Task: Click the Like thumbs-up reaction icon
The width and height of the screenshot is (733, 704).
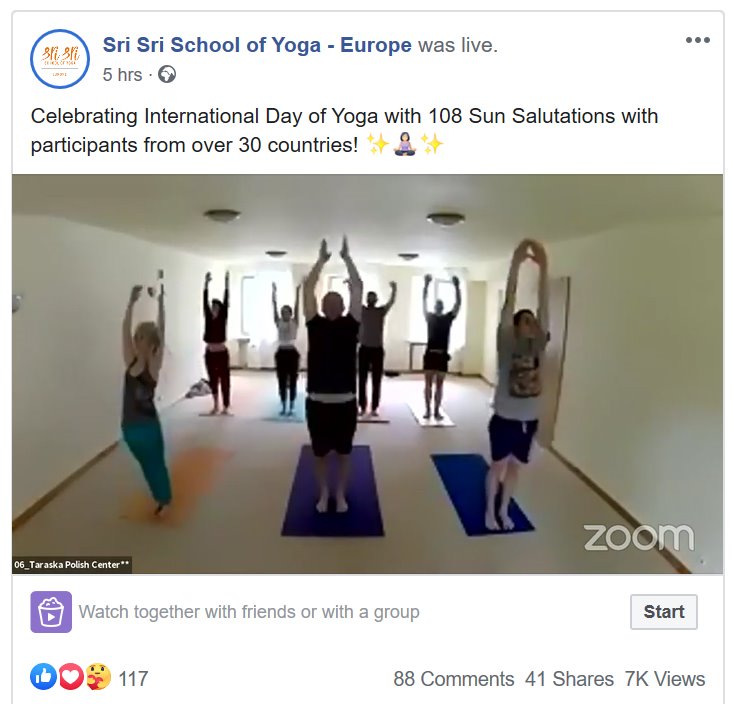Action: click(x=43, y=677)
